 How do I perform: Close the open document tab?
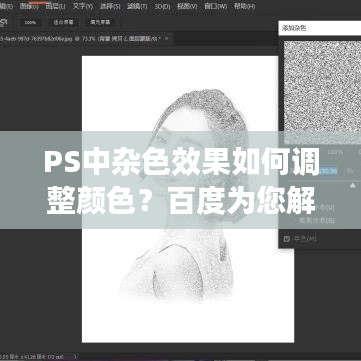pos(167,39)
